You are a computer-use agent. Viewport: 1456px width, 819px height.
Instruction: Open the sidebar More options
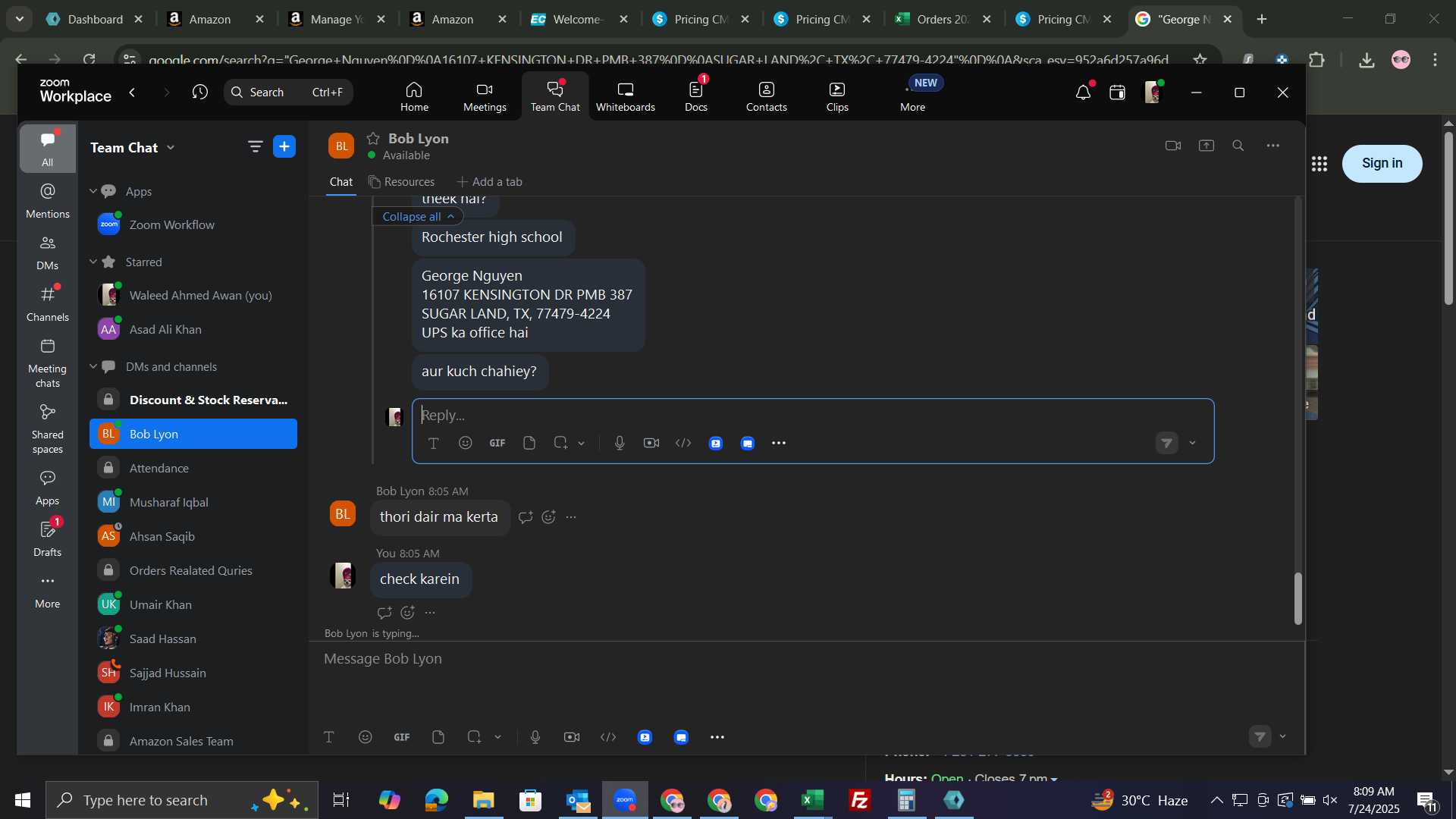coord(48,591)
